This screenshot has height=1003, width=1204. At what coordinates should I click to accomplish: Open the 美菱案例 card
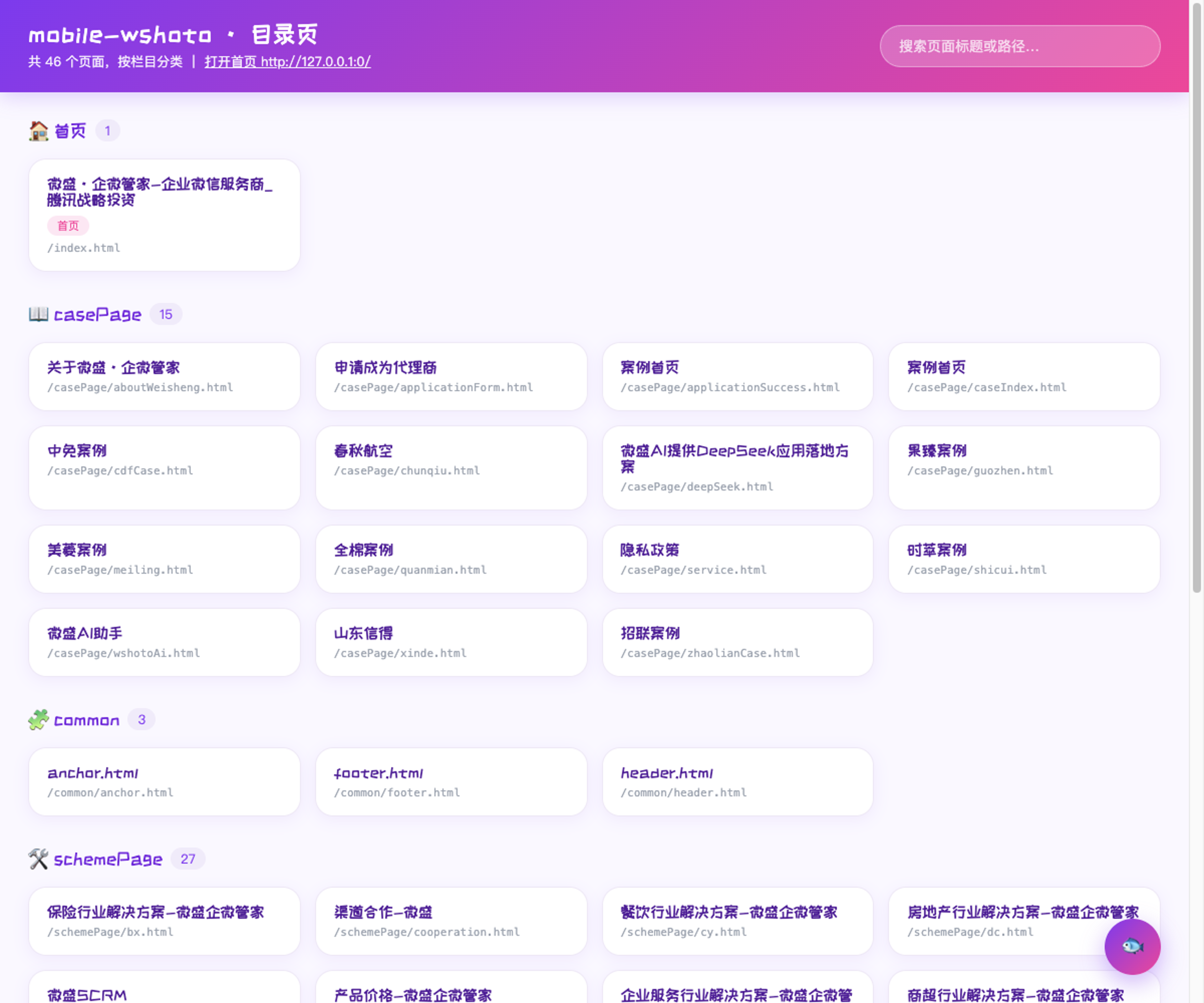pyautogui.click(x=165, y=559)
